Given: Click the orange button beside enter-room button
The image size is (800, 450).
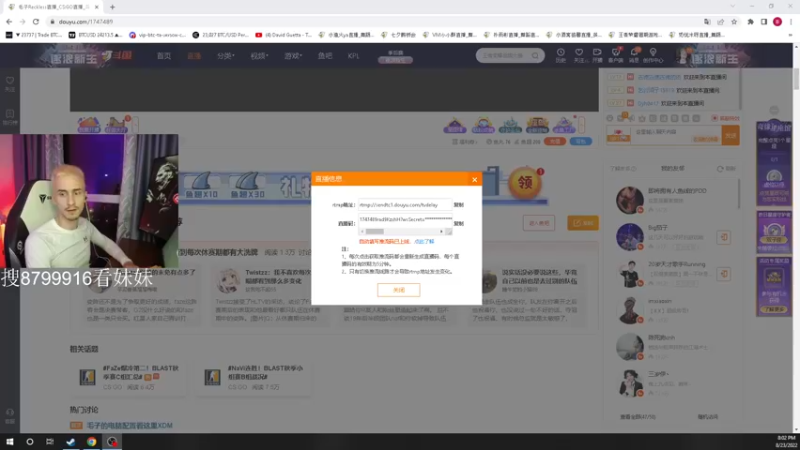Looking at the screenshot, I should (x=583, y=223).
